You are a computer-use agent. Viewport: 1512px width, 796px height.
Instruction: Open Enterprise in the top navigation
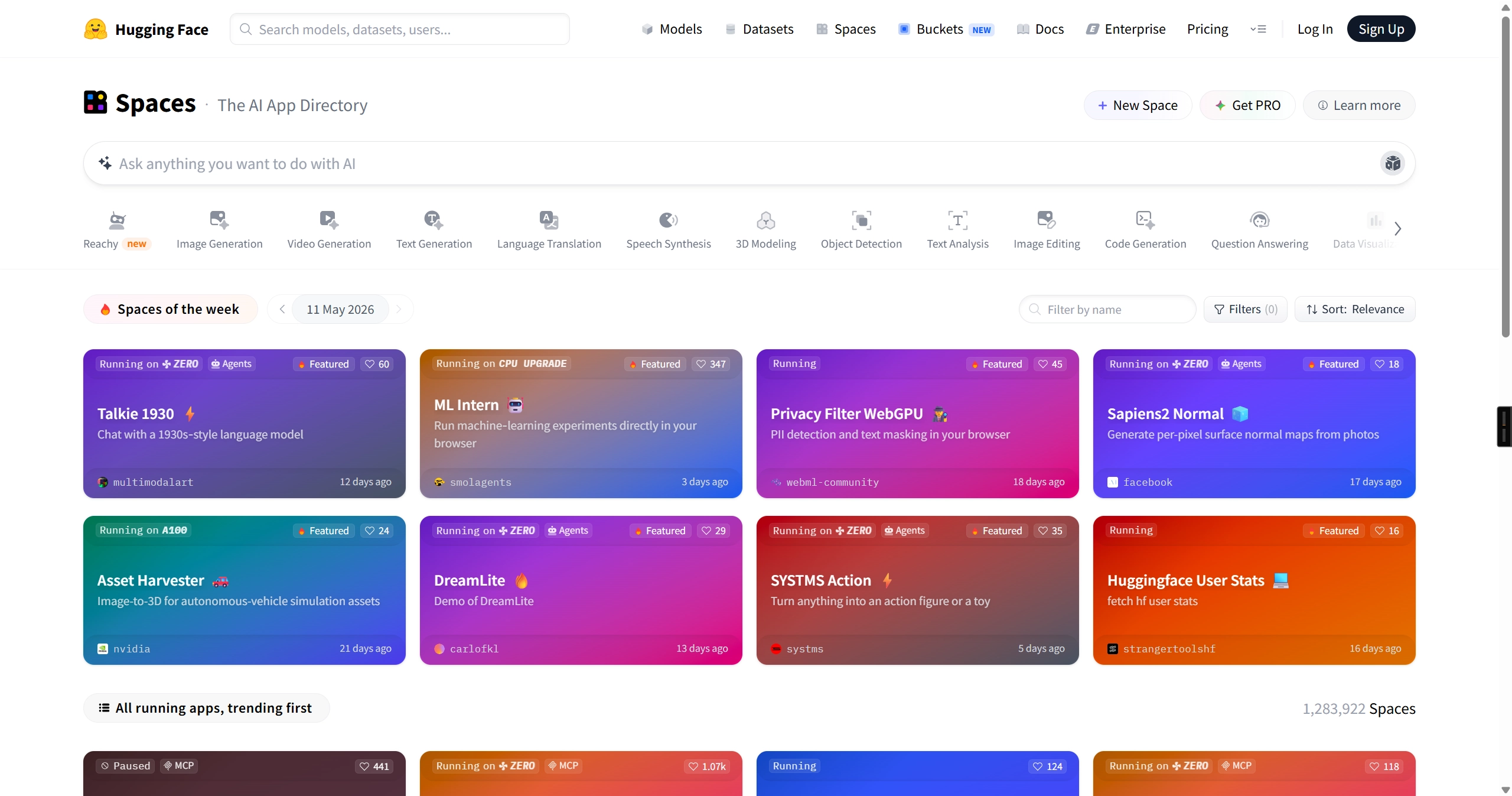[x=1126, y=29]
